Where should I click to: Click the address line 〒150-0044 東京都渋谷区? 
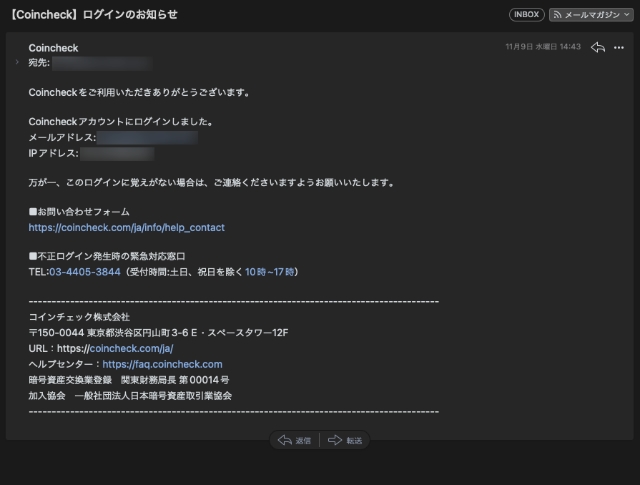[x=158, y=333]
